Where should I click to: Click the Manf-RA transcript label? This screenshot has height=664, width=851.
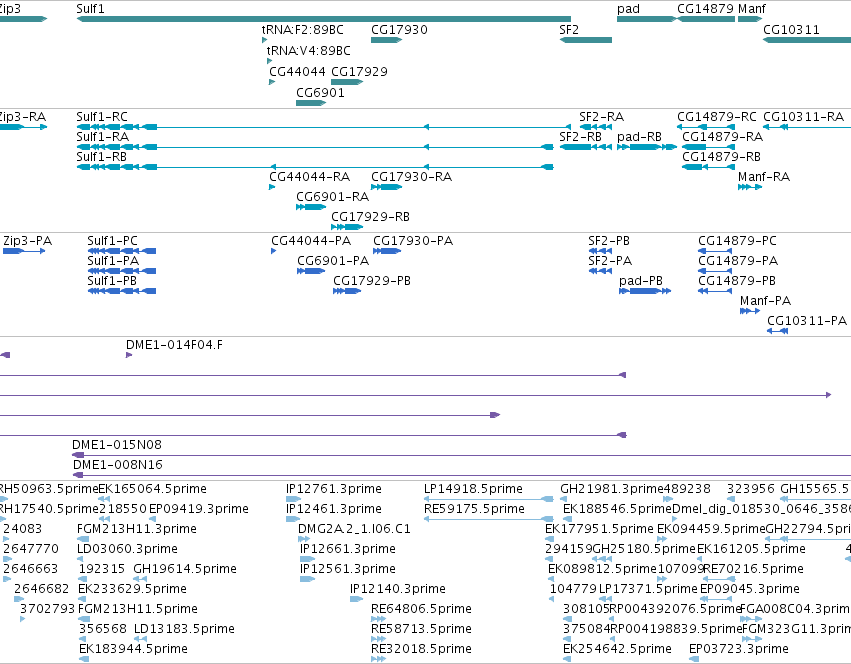coord(764,177)
